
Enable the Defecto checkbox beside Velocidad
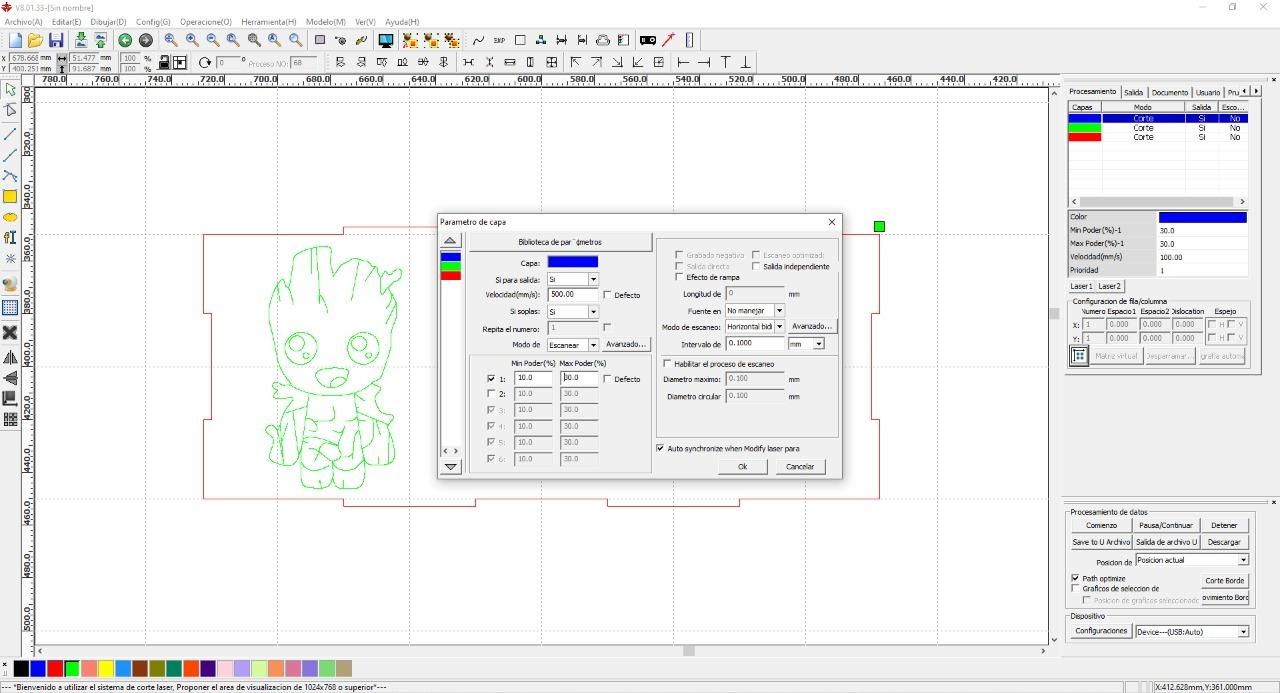coord(608,295)
